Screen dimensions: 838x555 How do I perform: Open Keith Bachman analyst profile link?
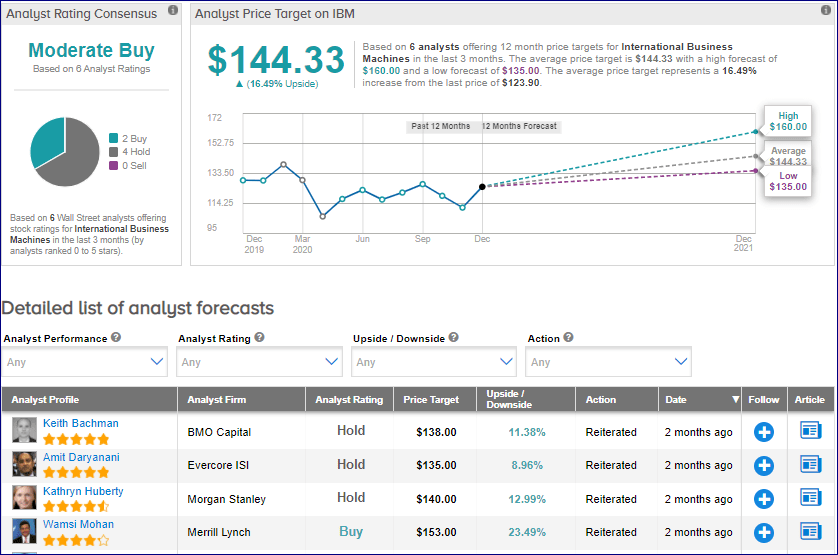tap(80, 423)
